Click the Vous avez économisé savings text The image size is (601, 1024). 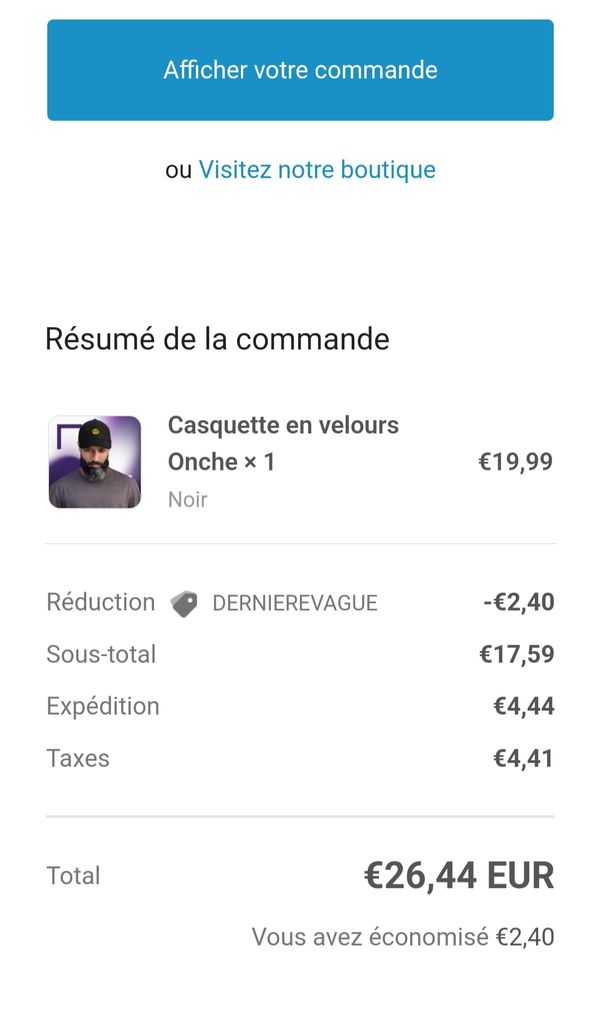402,937
